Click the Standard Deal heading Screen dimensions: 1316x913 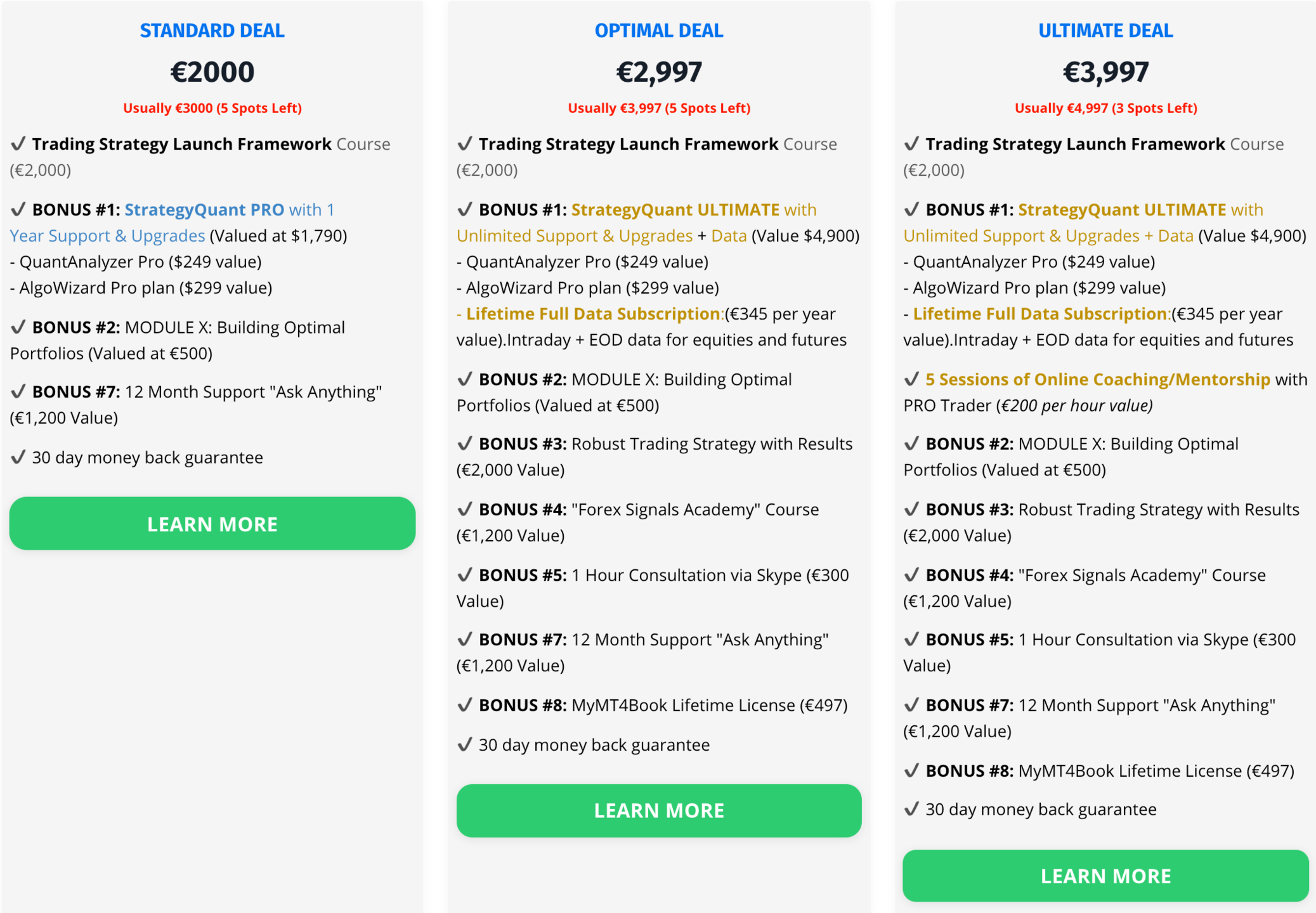pyautogui.click(x=212, y=30)
